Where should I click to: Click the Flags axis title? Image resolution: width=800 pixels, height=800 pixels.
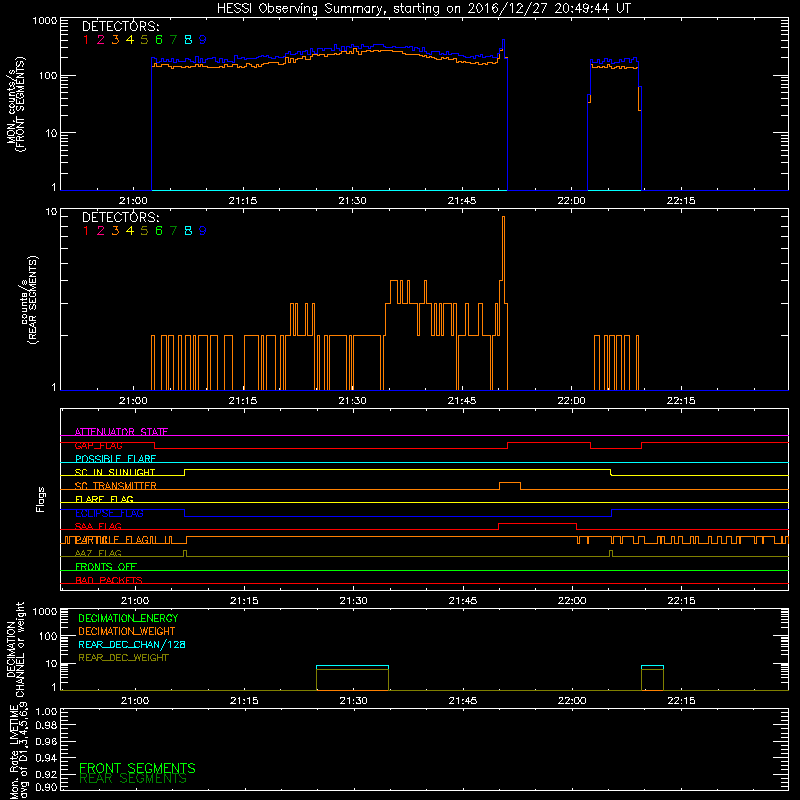(x=41, y=499)
